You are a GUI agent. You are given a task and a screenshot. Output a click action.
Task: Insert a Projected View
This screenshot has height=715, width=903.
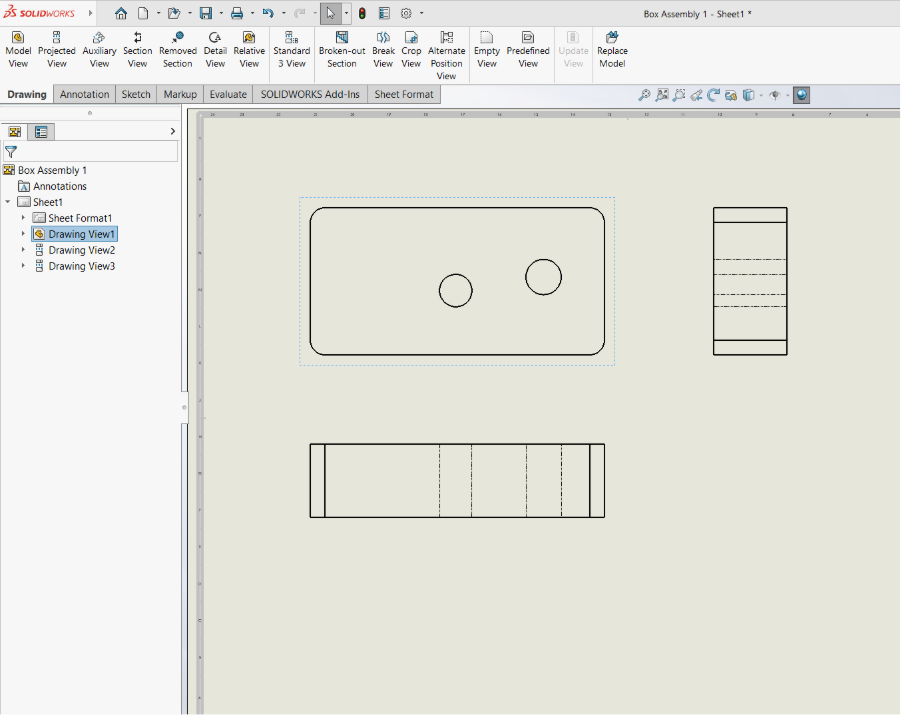(56, 50)
